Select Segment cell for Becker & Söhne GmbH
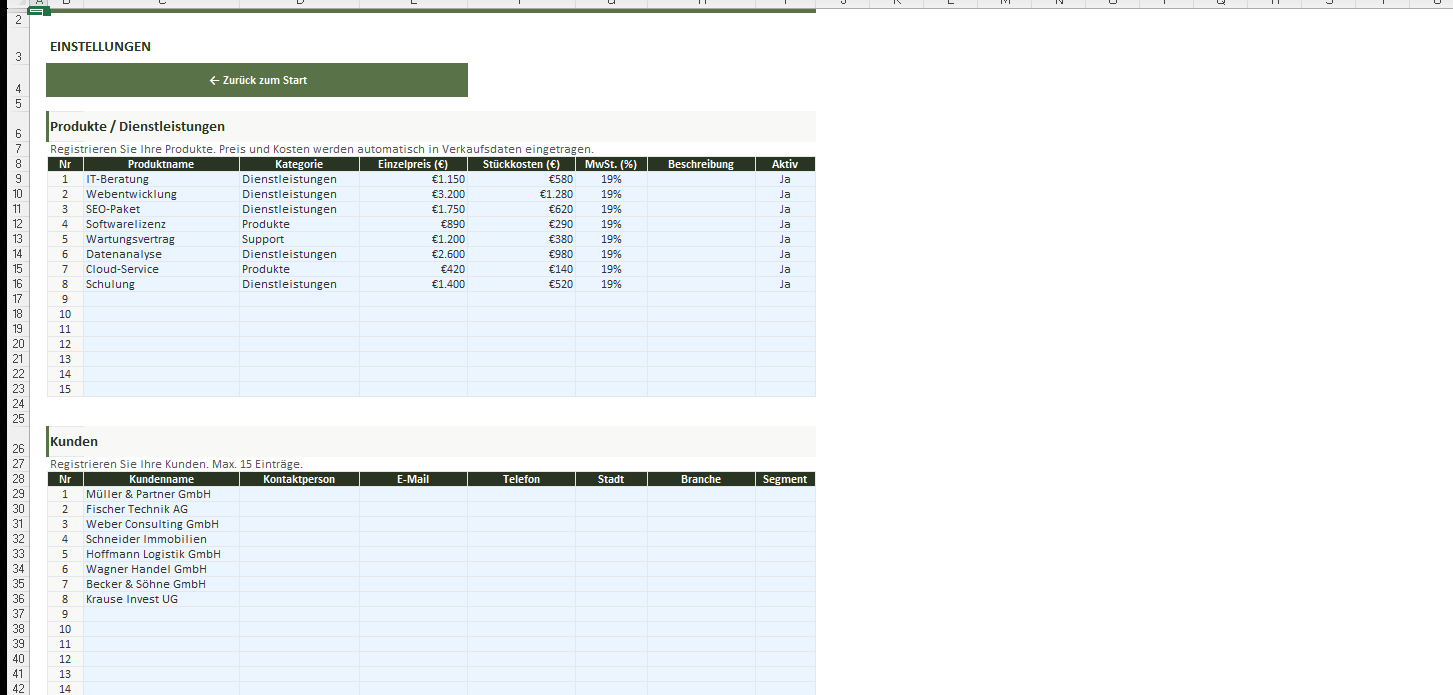This screenshot has width=1453, height=695. click(785, 584)
